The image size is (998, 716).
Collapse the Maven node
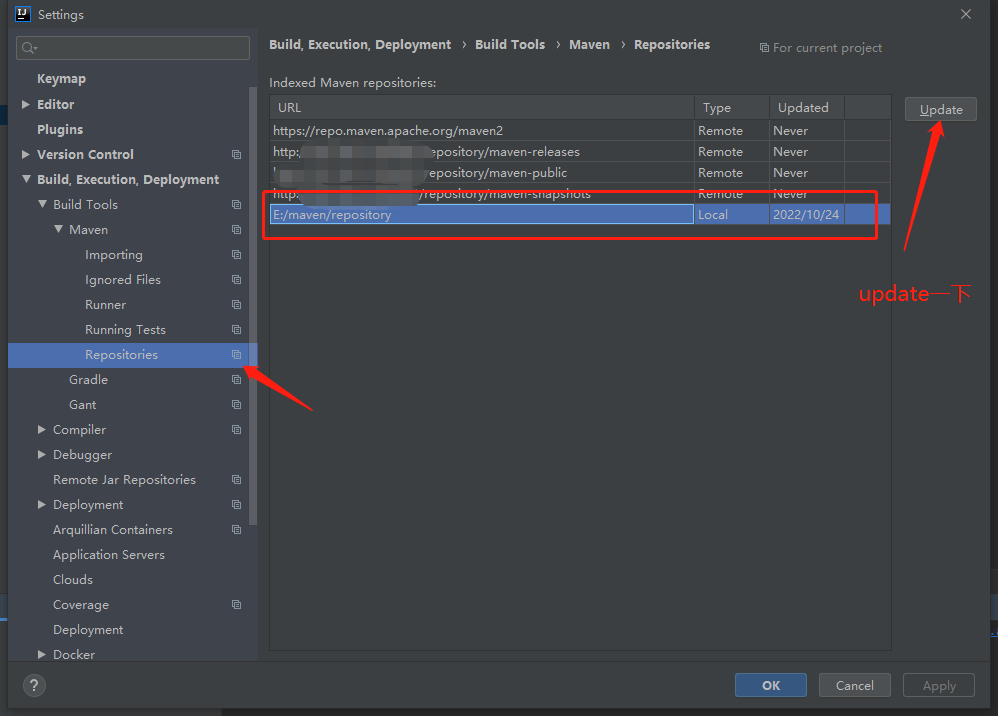tap(58, 228)
